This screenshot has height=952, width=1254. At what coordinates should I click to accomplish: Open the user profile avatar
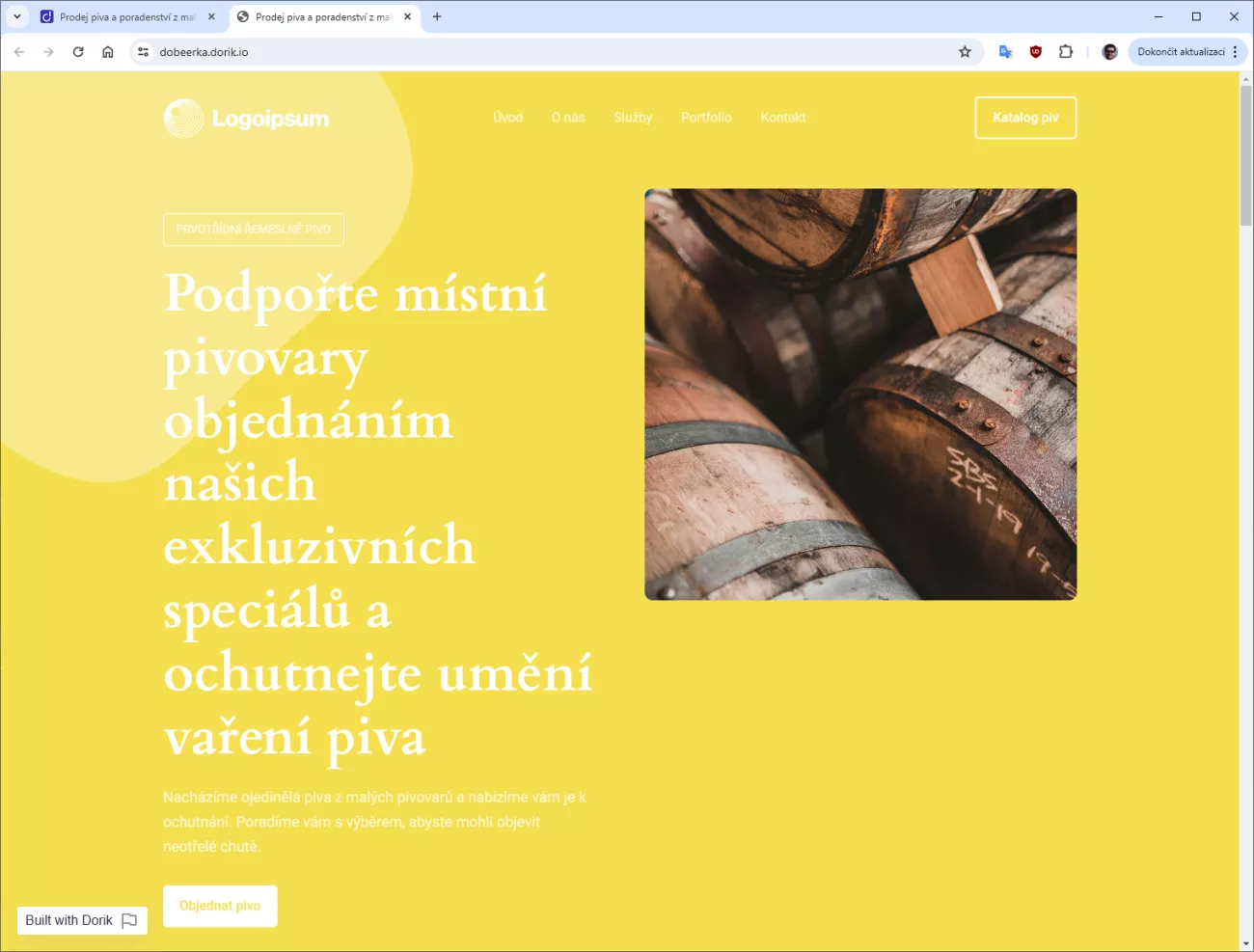pyautogui.click(x=1109, y=52)
